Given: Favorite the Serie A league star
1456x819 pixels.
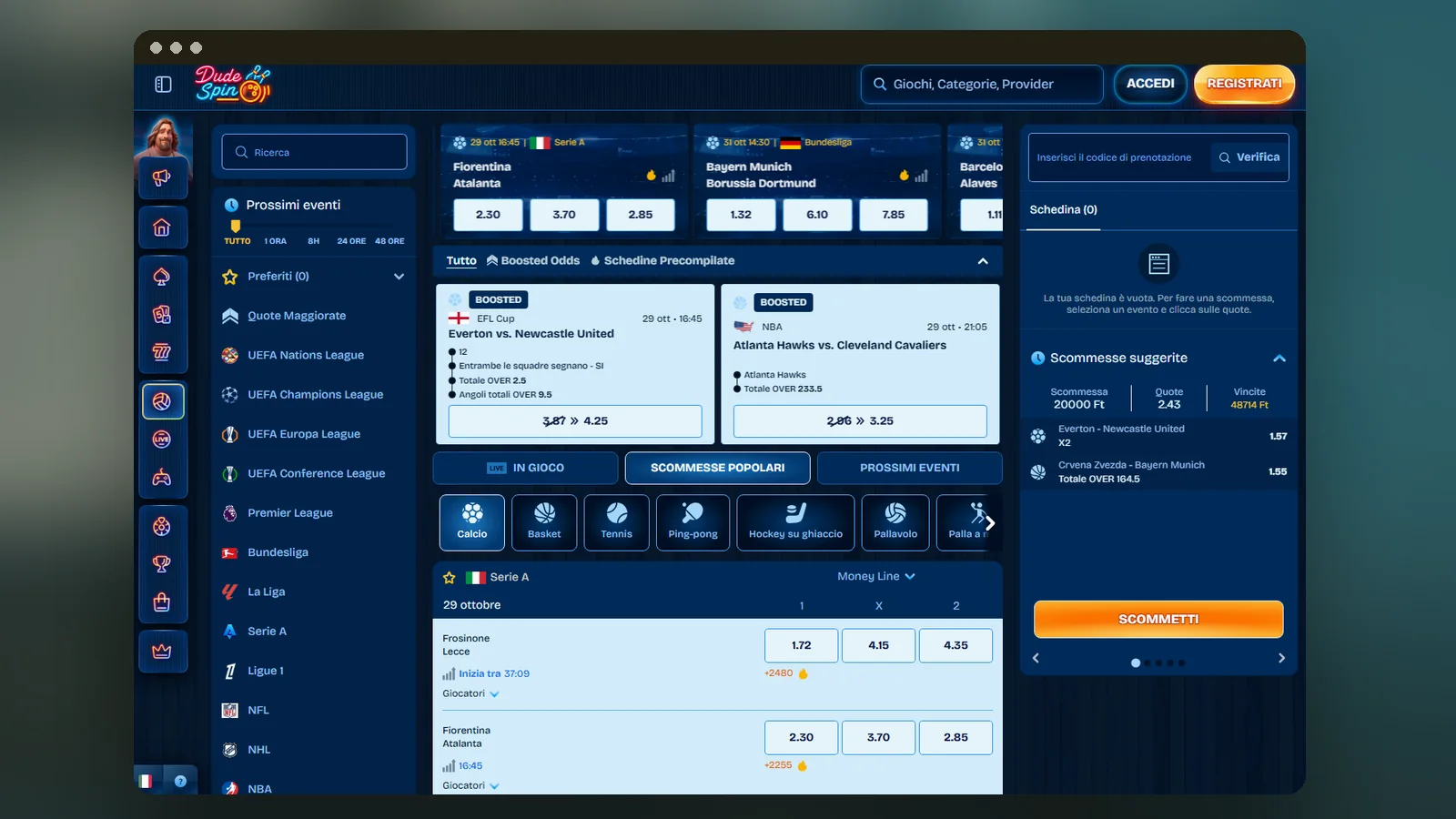Looking at the screenshot, I should [449, 578].
